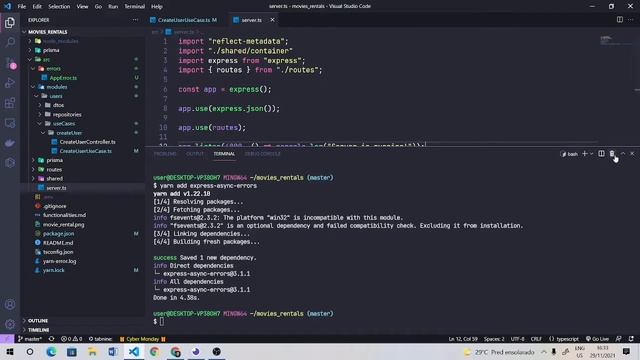Open the Help menu
The image size is (640, 360).
click(x=157, y=7)
